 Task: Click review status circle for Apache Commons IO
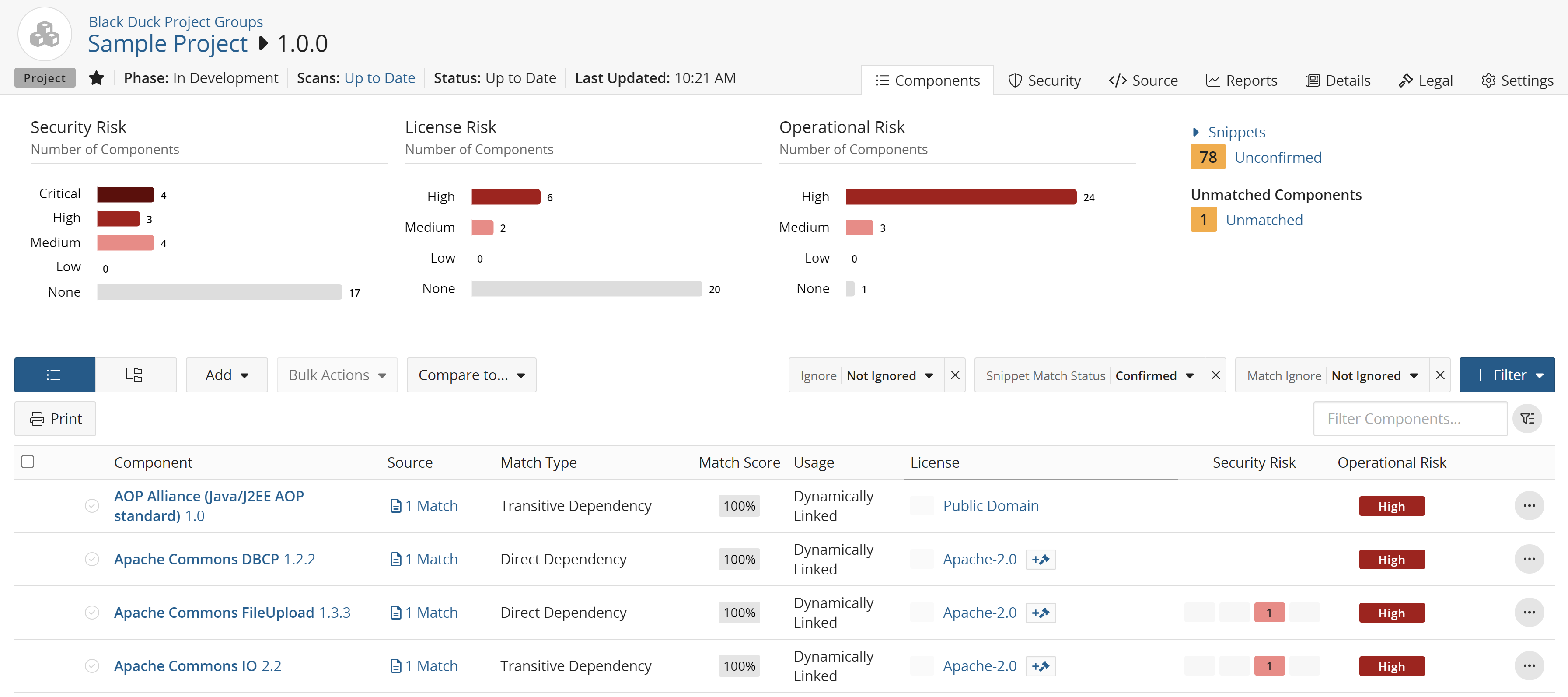click(92, 666)
